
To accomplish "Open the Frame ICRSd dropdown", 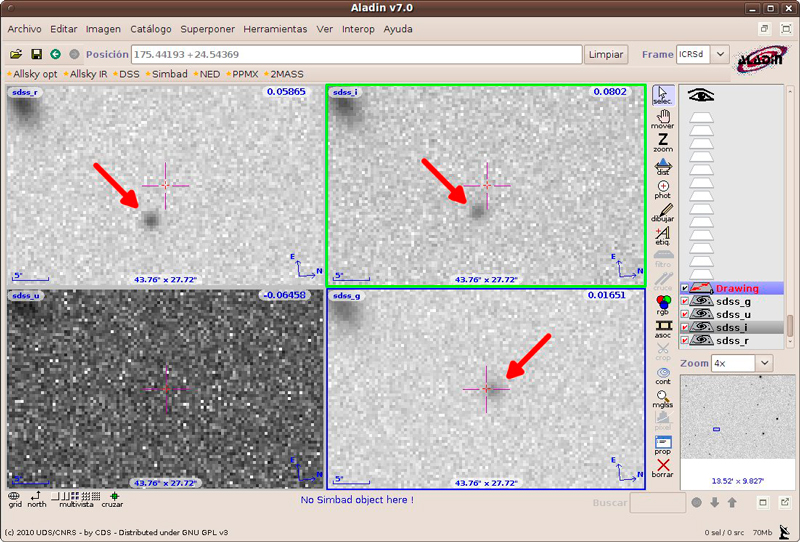I will point(720,54).
